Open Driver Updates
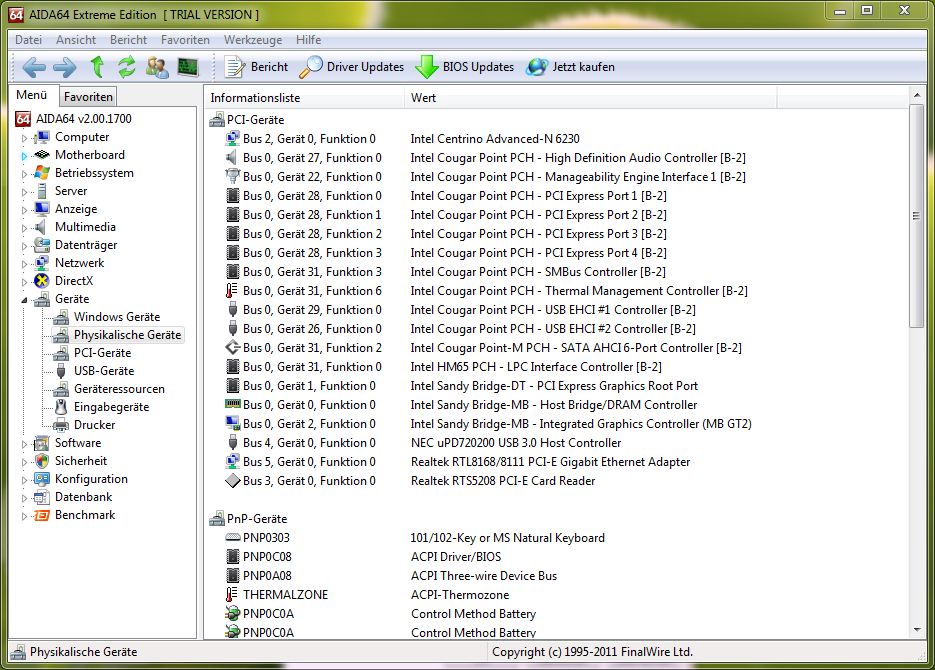The width and height of the screenshot is (935, 670). click(351, 67)
